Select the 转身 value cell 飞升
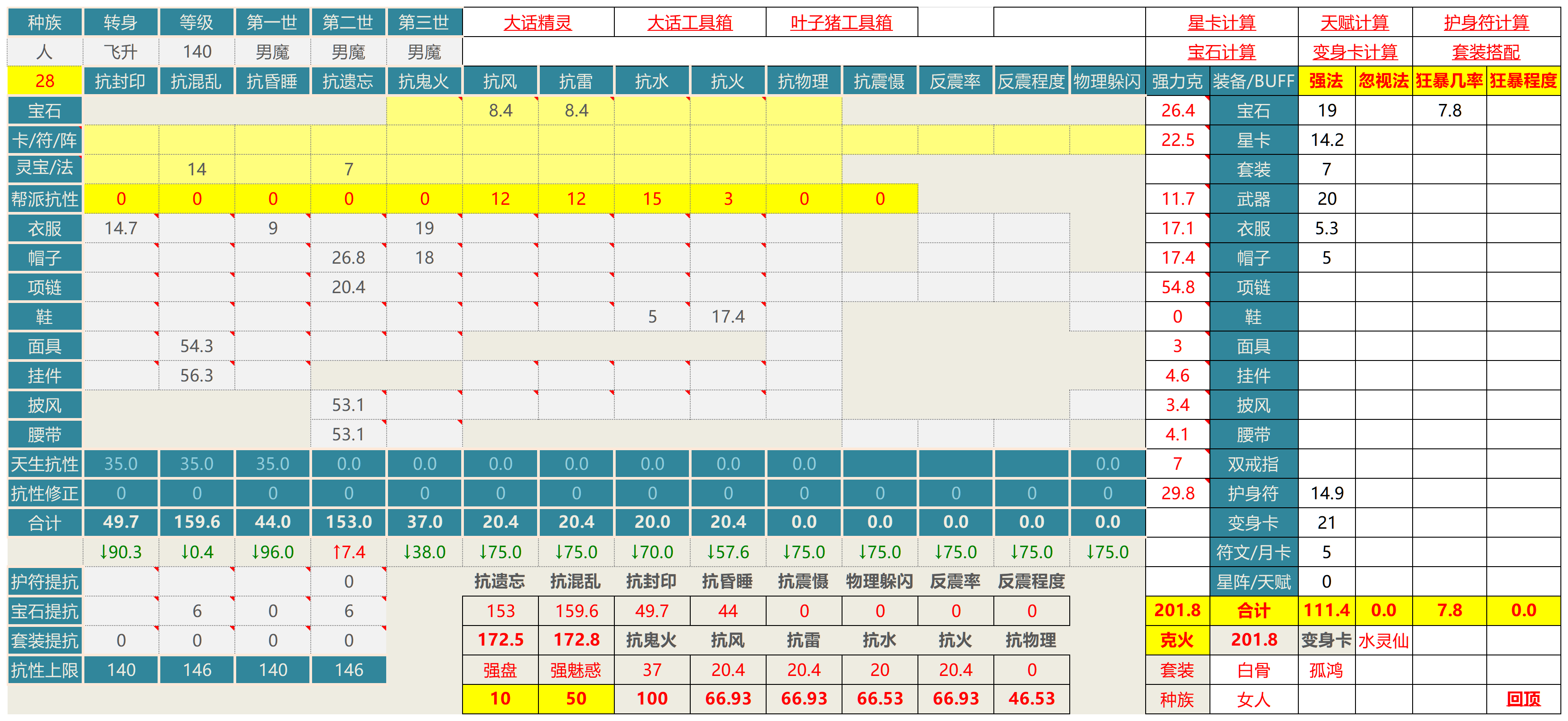Image resolution: width=1568 pixels, height=721 pixels. point(121,52)
